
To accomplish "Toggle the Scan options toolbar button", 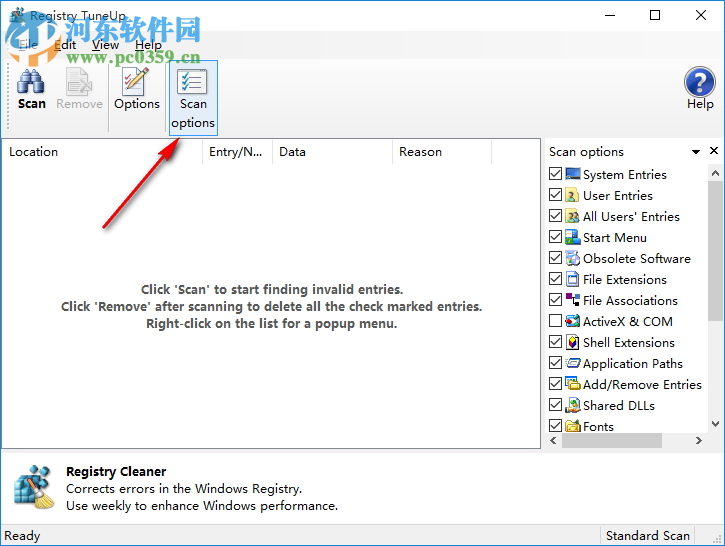I will [193, 98].
